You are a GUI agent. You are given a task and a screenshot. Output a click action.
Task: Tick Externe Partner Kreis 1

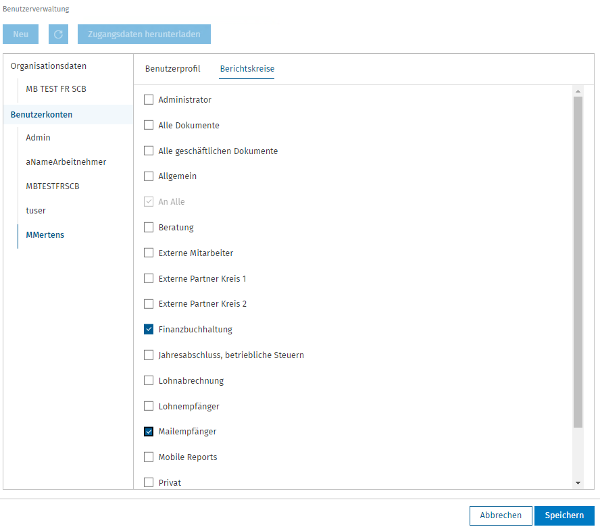[x=148, y=278]
